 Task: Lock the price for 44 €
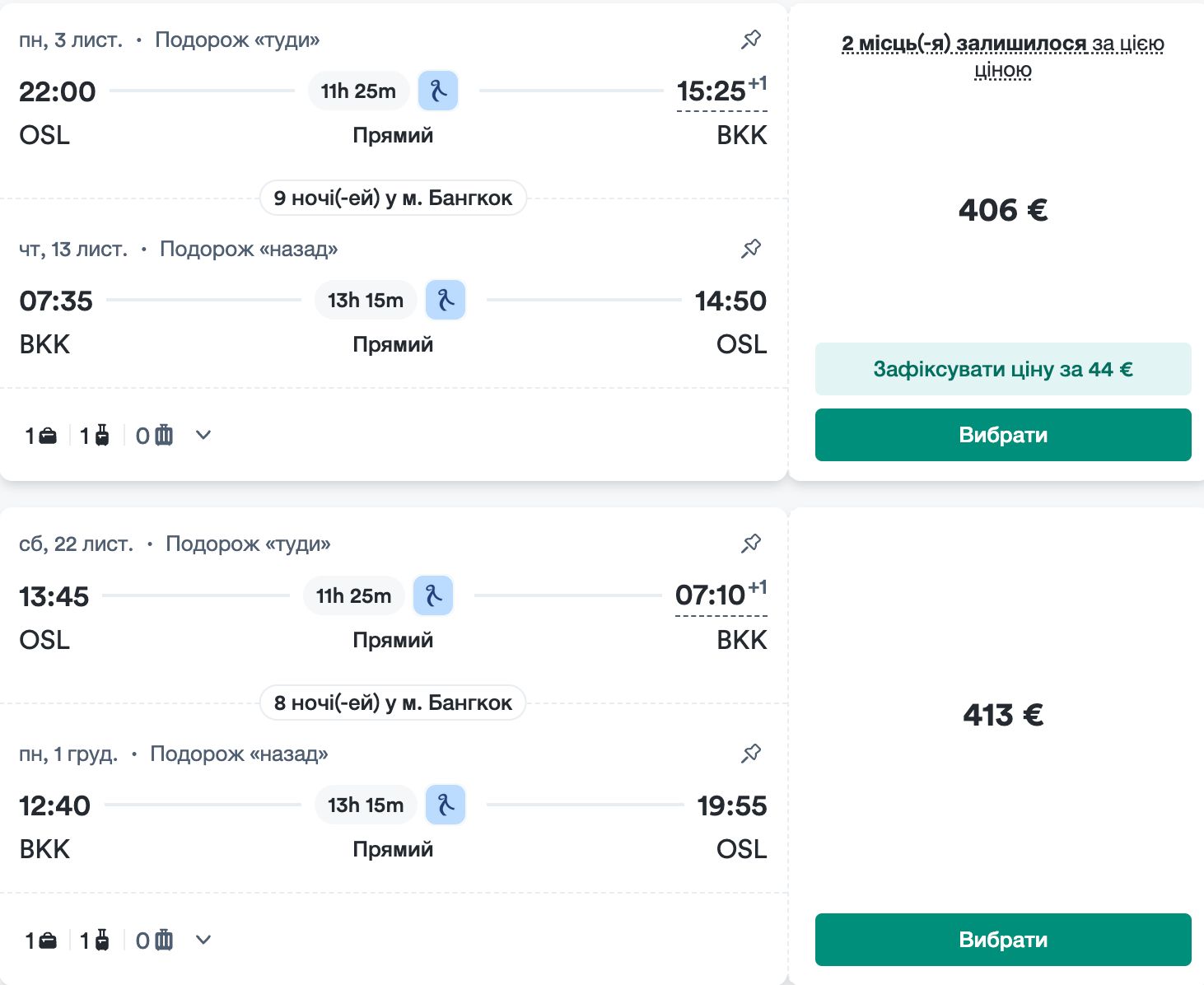1002,369
